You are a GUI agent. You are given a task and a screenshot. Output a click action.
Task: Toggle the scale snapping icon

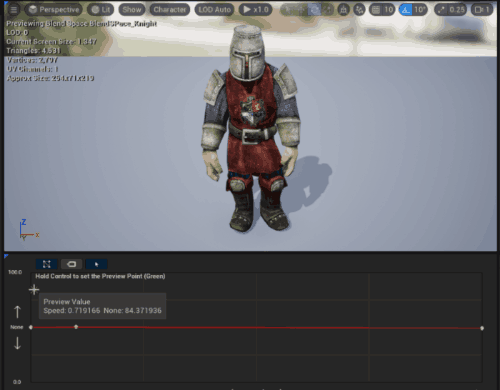coord(441,10)
